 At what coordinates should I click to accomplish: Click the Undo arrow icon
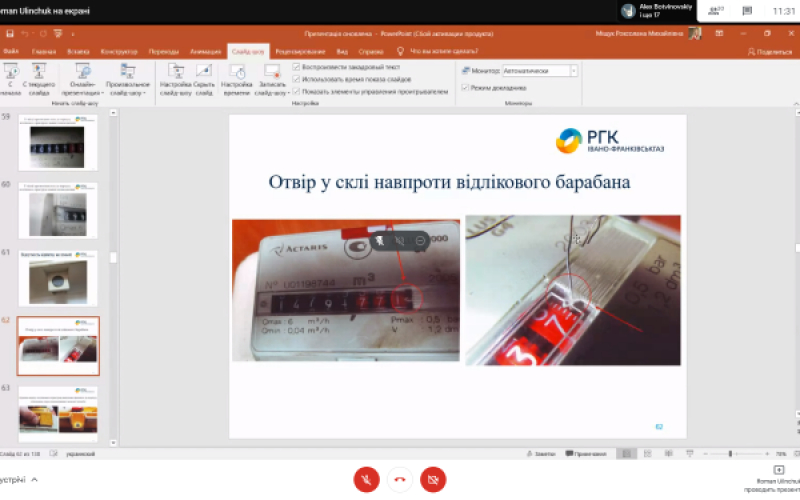24,34
